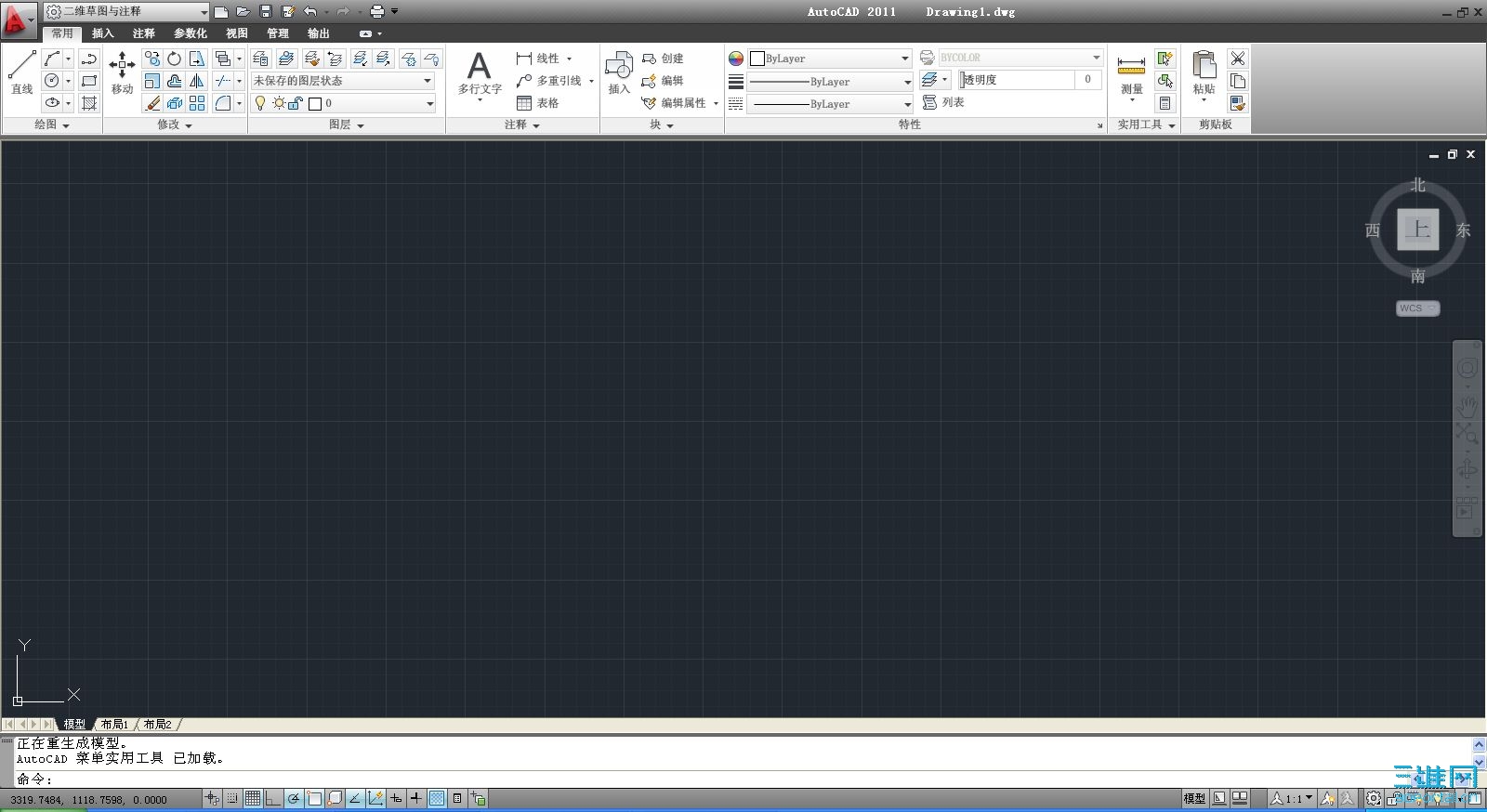1487x812 pixels.
Task: Open the layer state dropdown 未保存的图层状态
Action: pyautogui.click(x=343, y=81)
